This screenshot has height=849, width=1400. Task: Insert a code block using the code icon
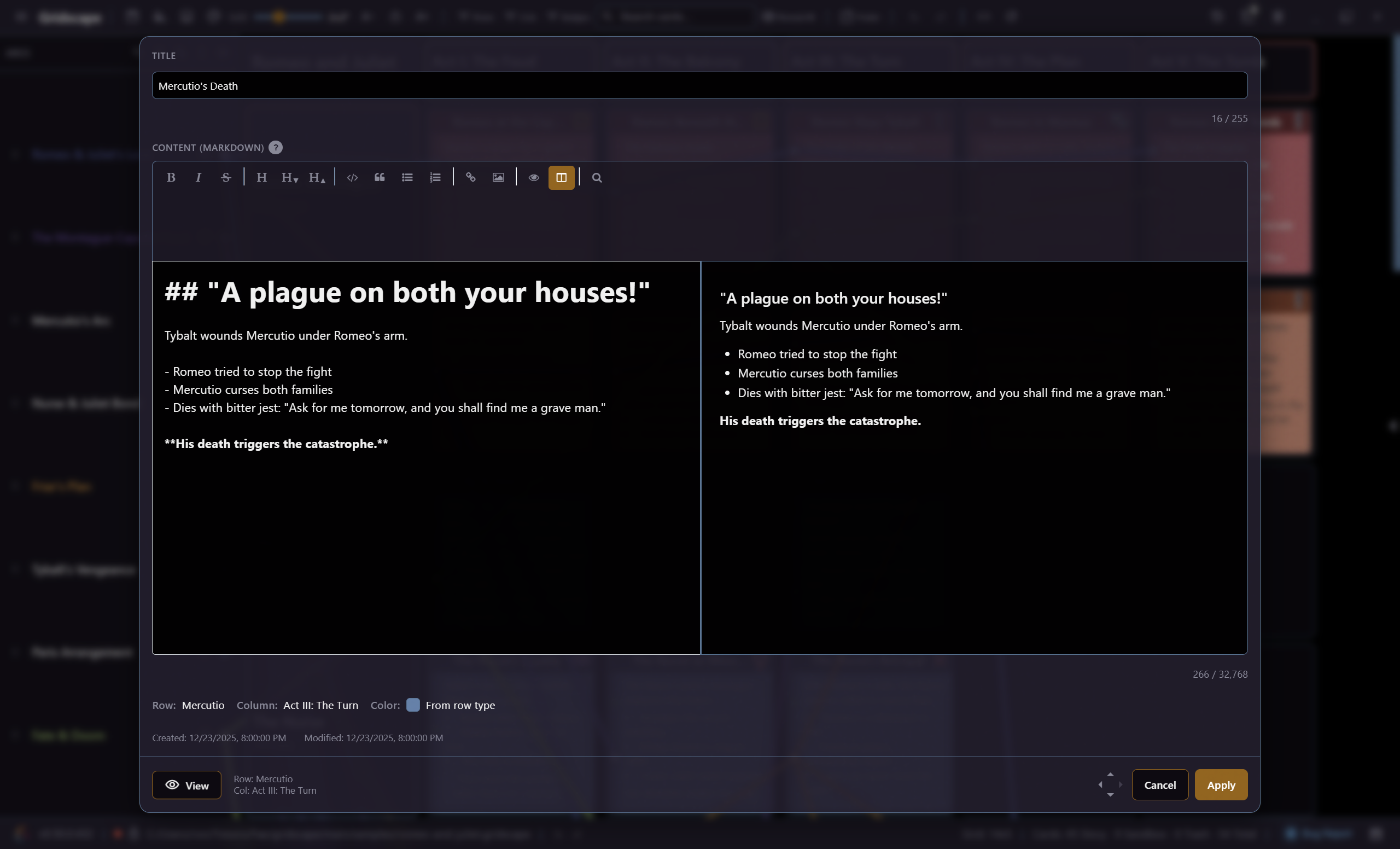[x=352, y=178]
